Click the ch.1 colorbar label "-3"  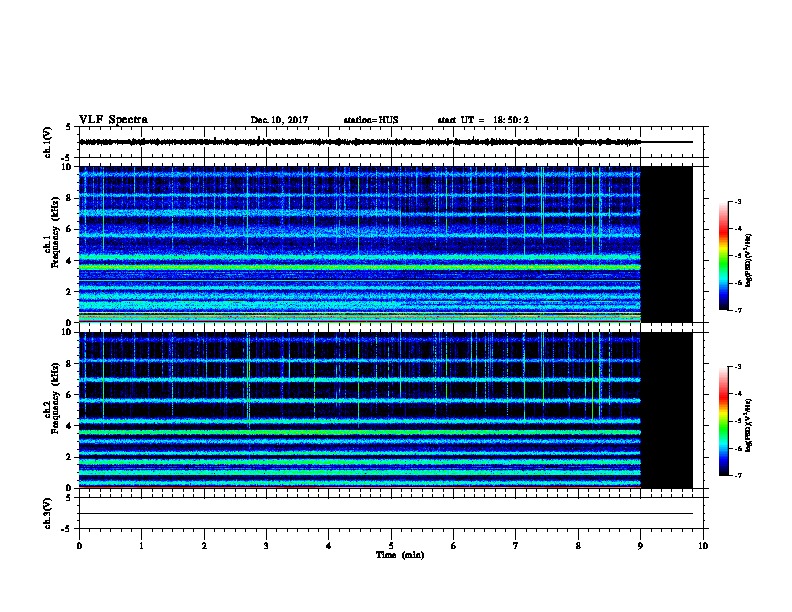click(x=737, y=201)
